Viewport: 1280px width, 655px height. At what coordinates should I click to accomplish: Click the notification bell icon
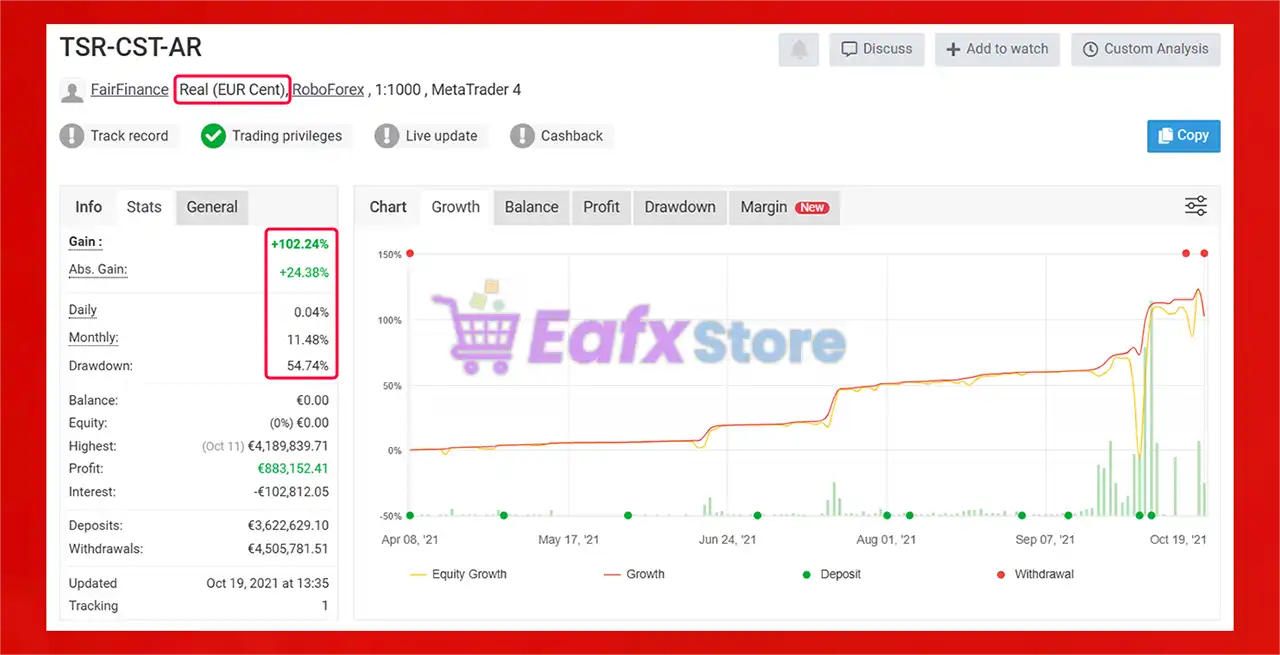[x=799, y=49]
